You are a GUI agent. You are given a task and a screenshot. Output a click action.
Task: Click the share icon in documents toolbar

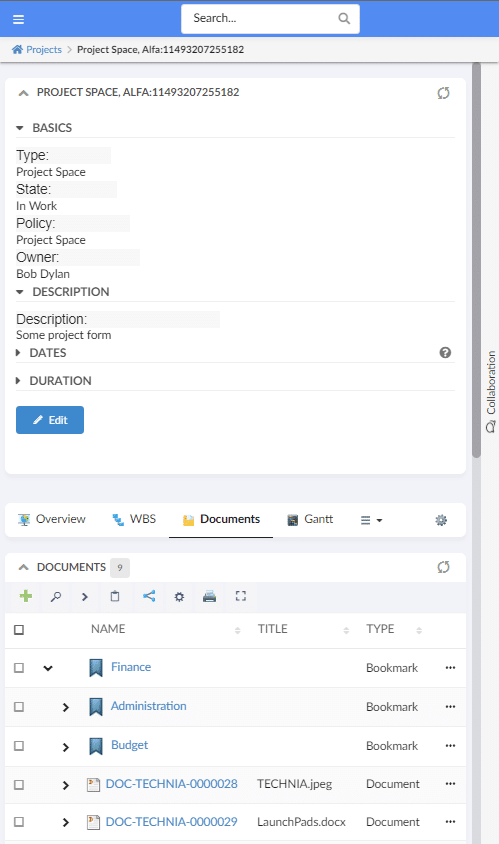149,596
